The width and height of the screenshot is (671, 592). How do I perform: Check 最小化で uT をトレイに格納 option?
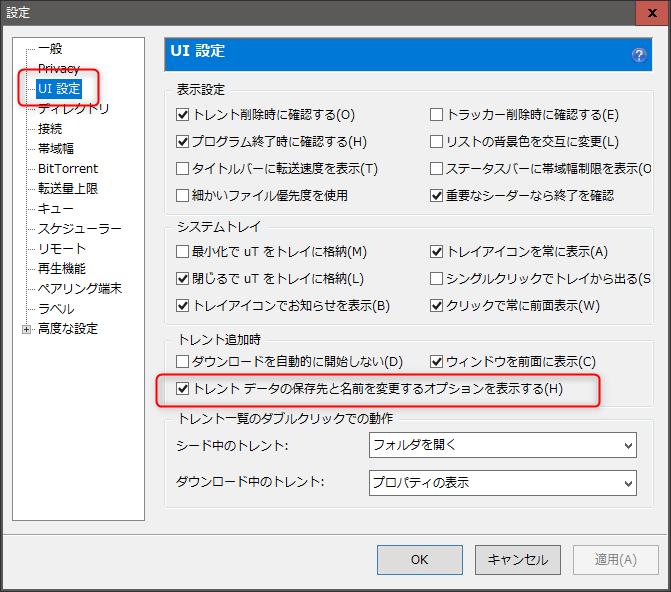[x=183, y=251]
